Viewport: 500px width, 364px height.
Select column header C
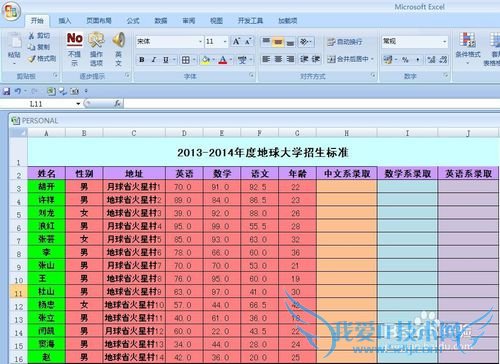[x=134, y=133]
